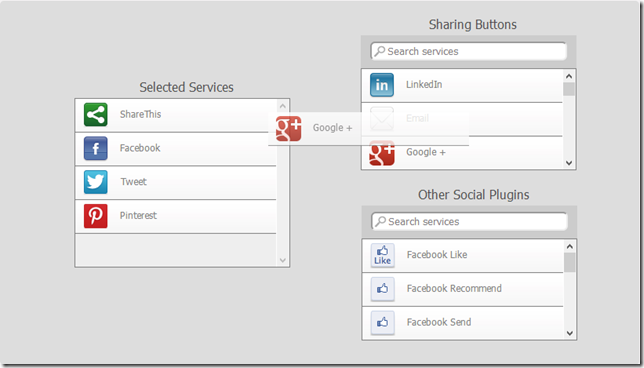Click the Facebook Like thumbs-up icon

click(x=382, y=255)
